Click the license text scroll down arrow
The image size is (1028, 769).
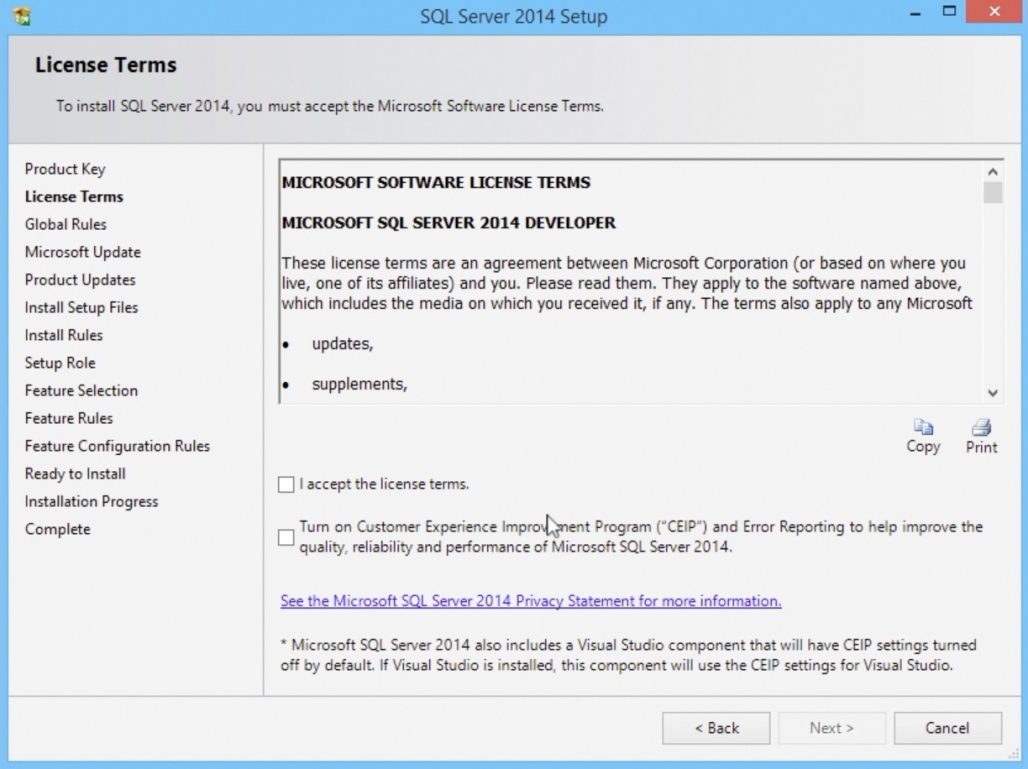(993, 393)
